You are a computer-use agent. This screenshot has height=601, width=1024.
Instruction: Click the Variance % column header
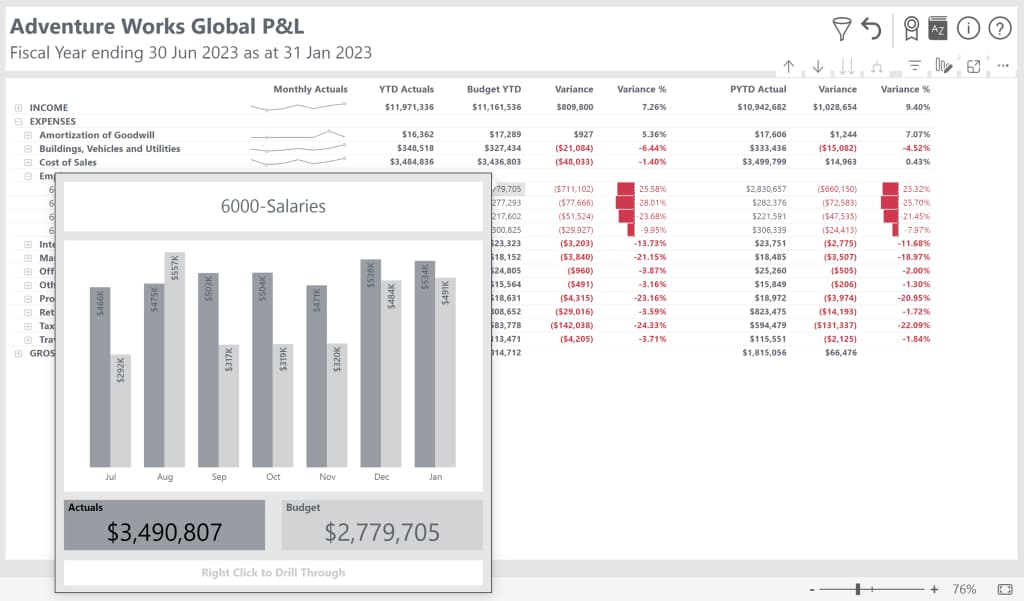[x=641, y=89]
